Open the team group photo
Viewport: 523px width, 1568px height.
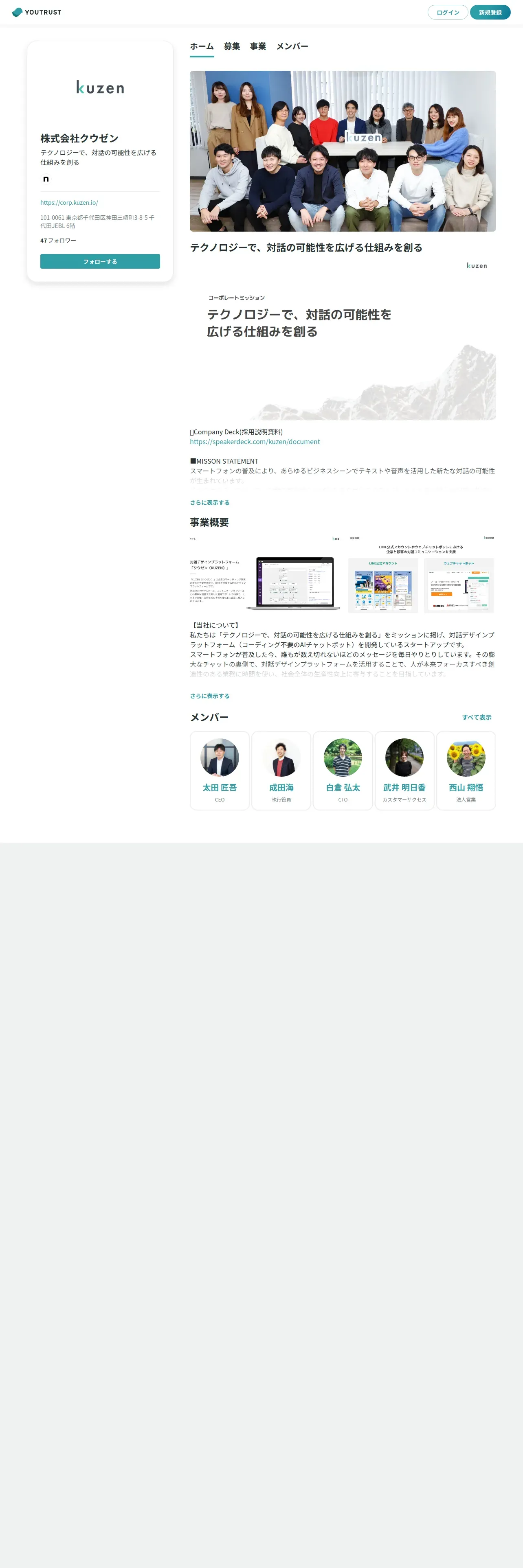pos(343,151)
